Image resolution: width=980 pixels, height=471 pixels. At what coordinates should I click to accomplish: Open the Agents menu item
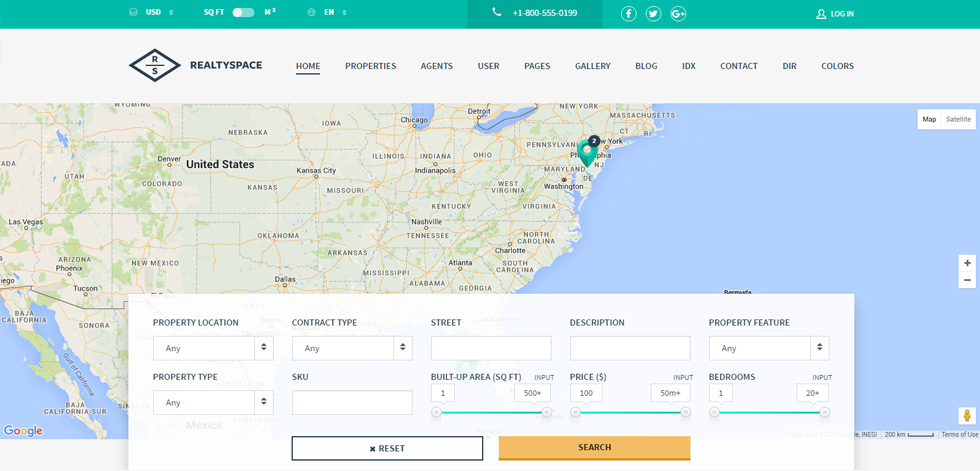click(x=437, y=66)
